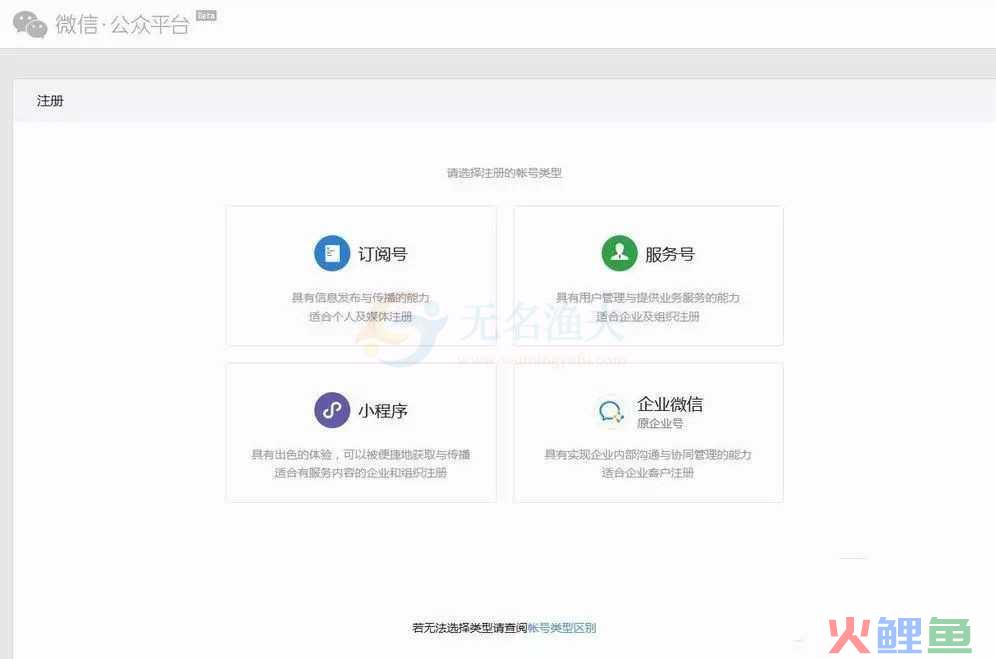Choose the 小程序 account type title
This screenshot has height=659, width=996.
pyautogui.click(x=382, y=411)
